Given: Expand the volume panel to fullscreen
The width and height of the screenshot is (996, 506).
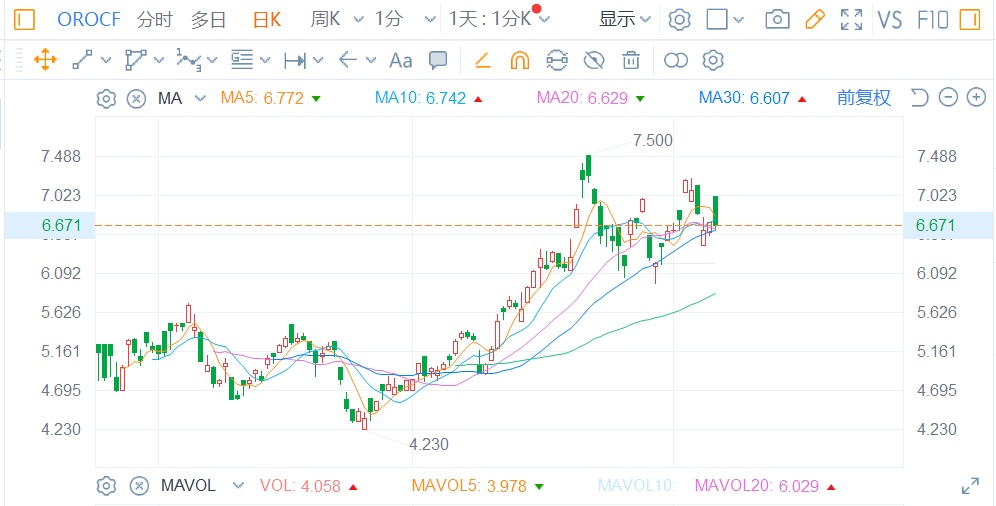Looking at the screenshot, I should coord(970,486).
